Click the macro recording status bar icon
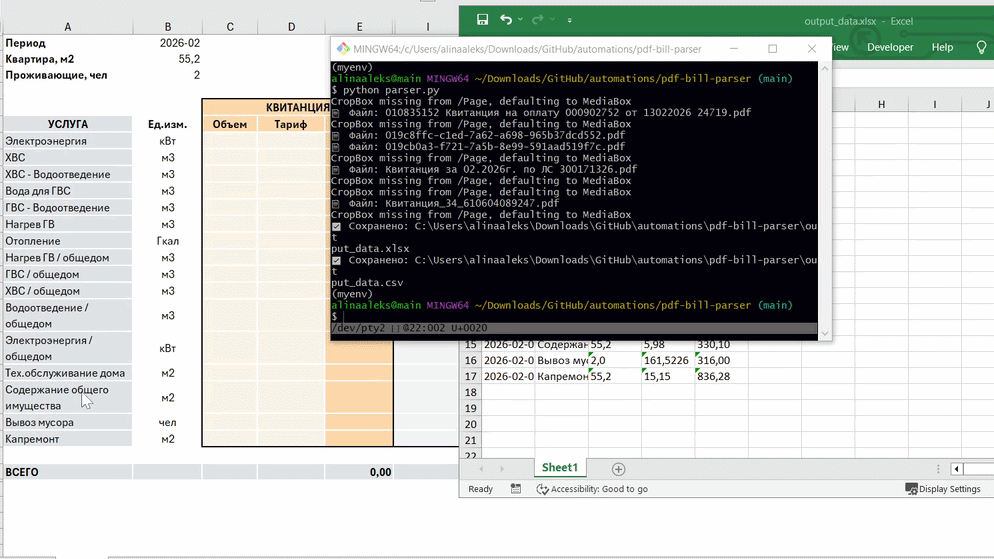The width and height of the screenshot is (994, 559). [x=516, y=489]
